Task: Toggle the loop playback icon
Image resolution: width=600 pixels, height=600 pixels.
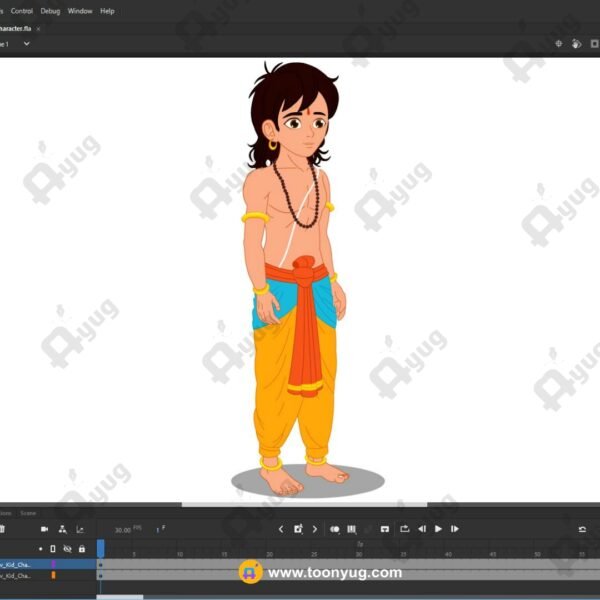Action: click(x=404, y=529)
